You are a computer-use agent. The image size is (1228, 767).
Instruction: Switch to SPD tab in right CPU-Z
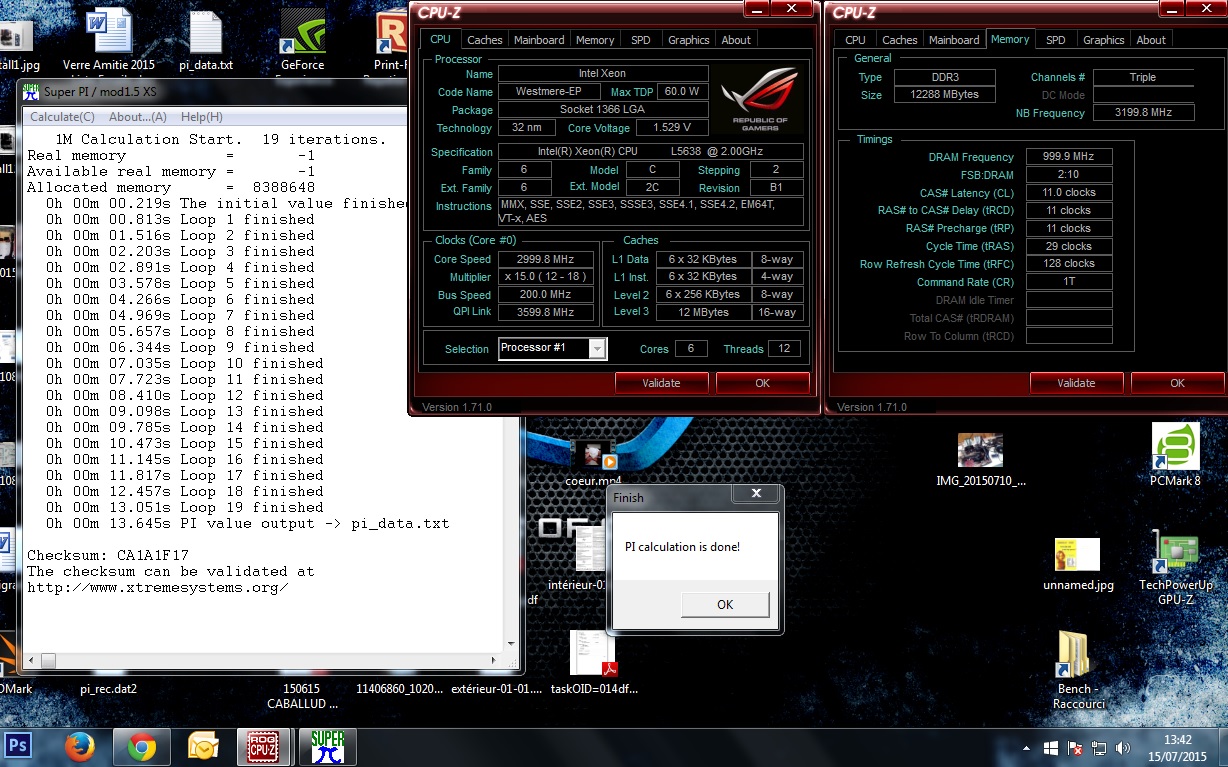point(1055,40)
